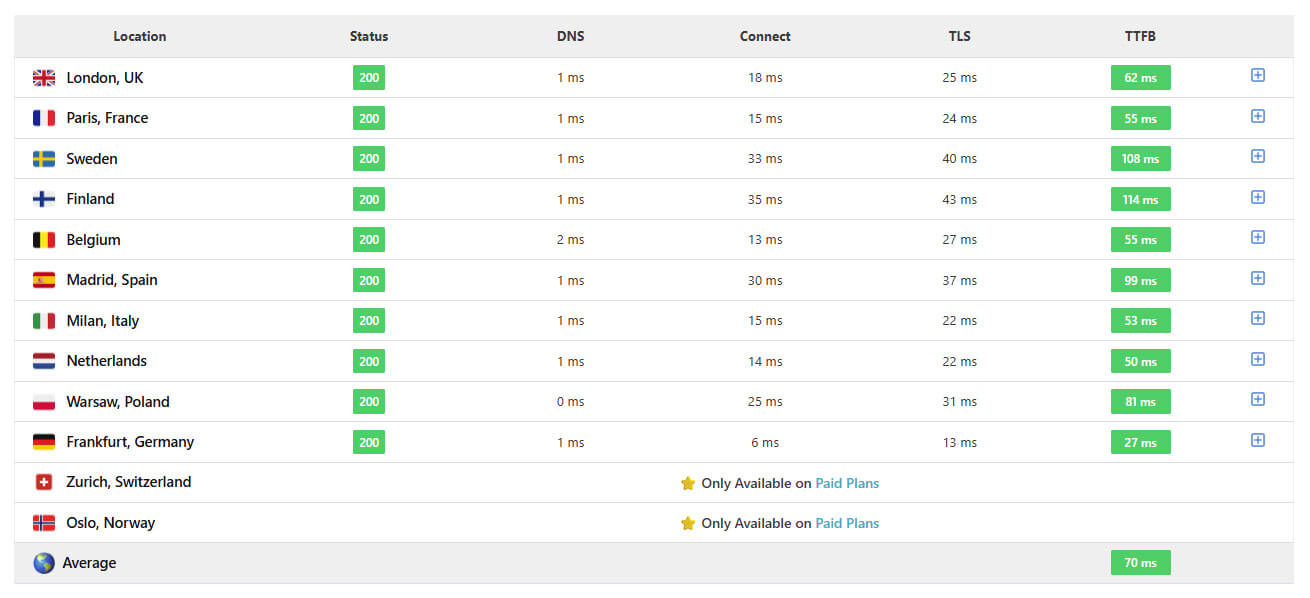The width and height of the screenshot is (1310, 598).
Task: Click the Finland flag icon
Action: pos(44,199)
